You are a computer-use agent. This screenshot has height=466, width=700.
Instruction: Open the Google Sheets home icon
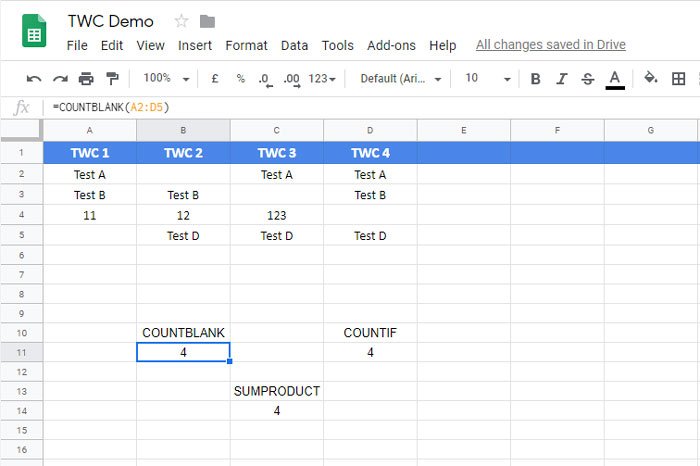click(34, 32)
